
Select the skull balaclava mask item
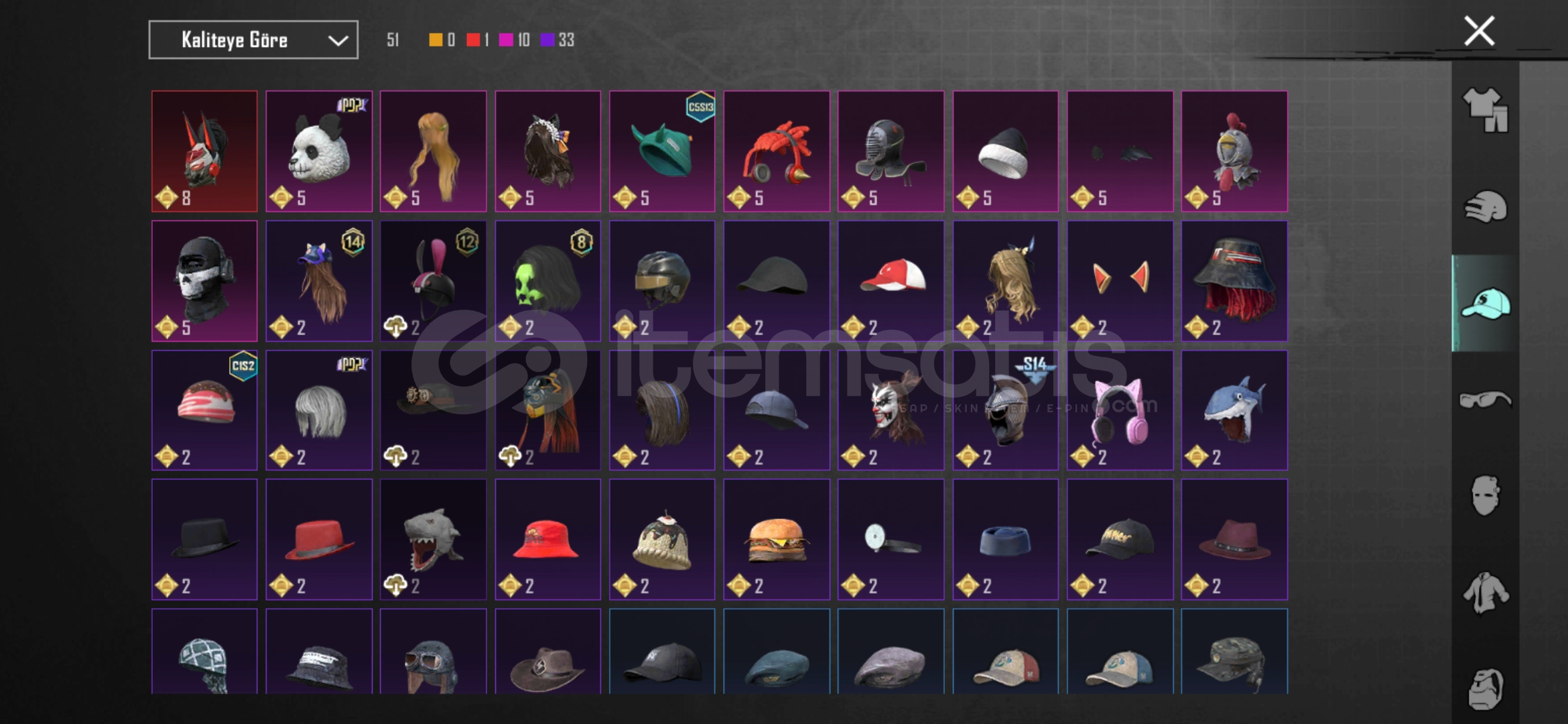[x=204, y=281]
